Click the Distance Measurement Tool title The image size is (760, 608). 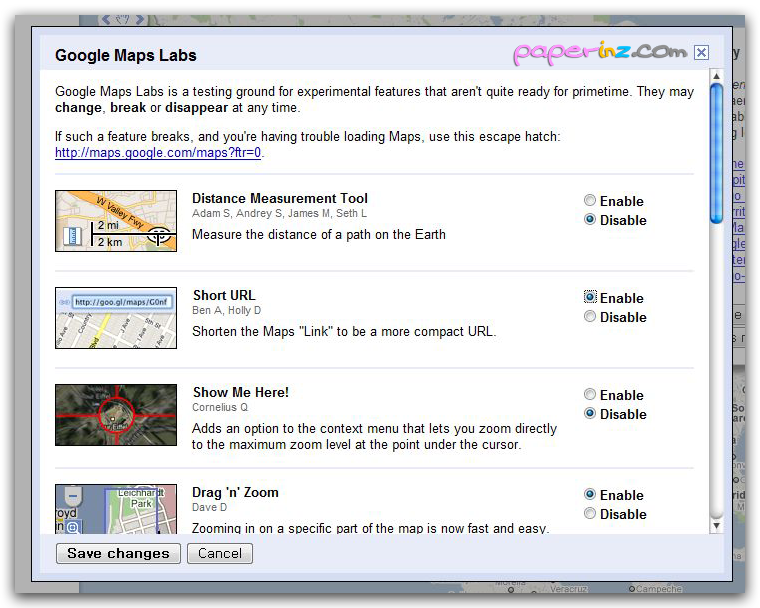280,198
